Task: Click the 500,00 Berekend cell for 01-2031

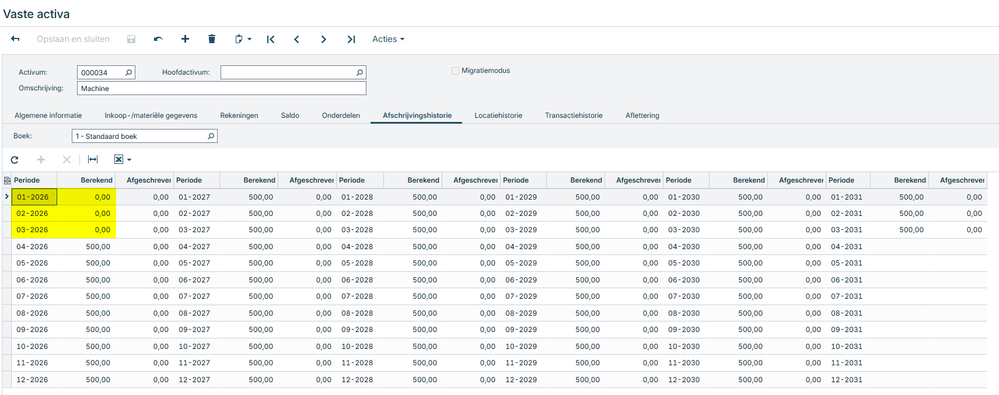Action: click(x=900, y=197)
